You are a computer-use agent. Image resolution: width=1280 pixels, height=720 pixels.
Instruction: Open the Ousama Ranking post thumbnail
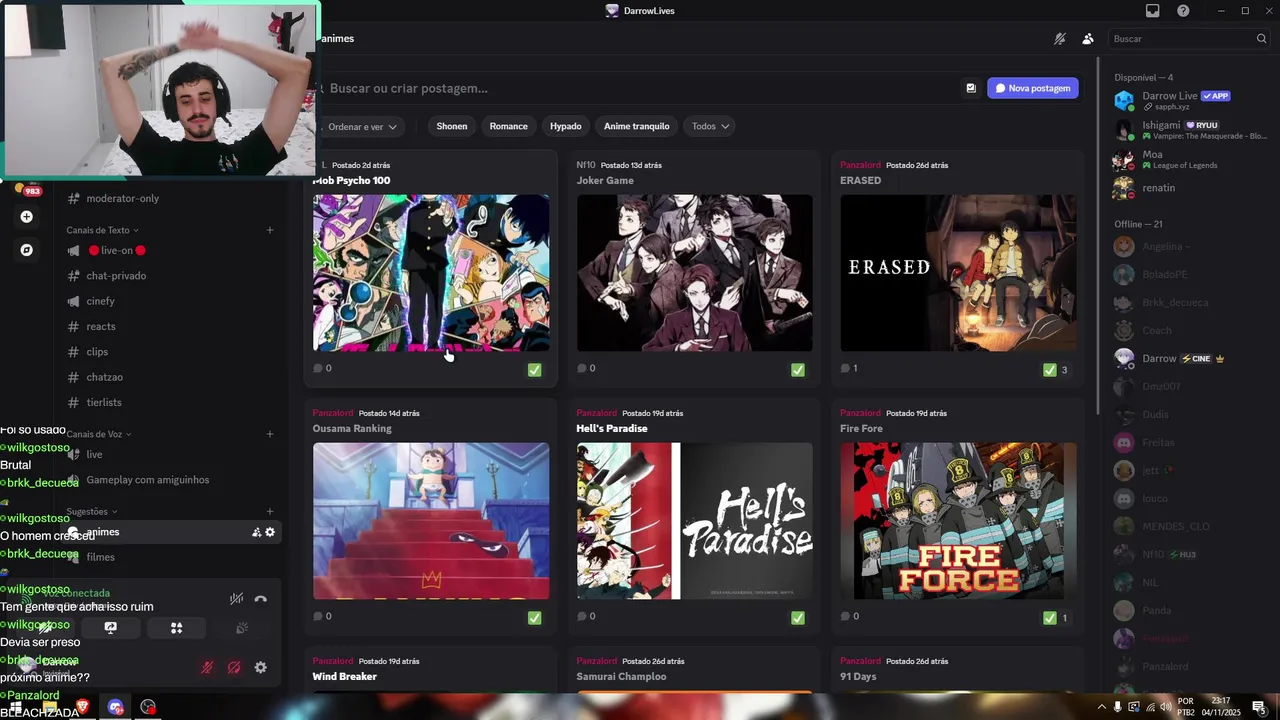tap(431, 521)
